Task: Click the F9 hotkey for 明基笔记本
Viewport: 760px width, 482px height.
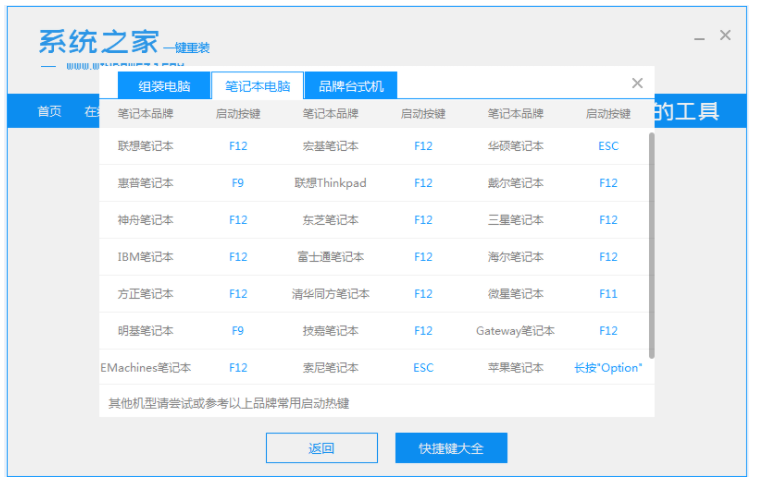Action: tap(238, 331)
